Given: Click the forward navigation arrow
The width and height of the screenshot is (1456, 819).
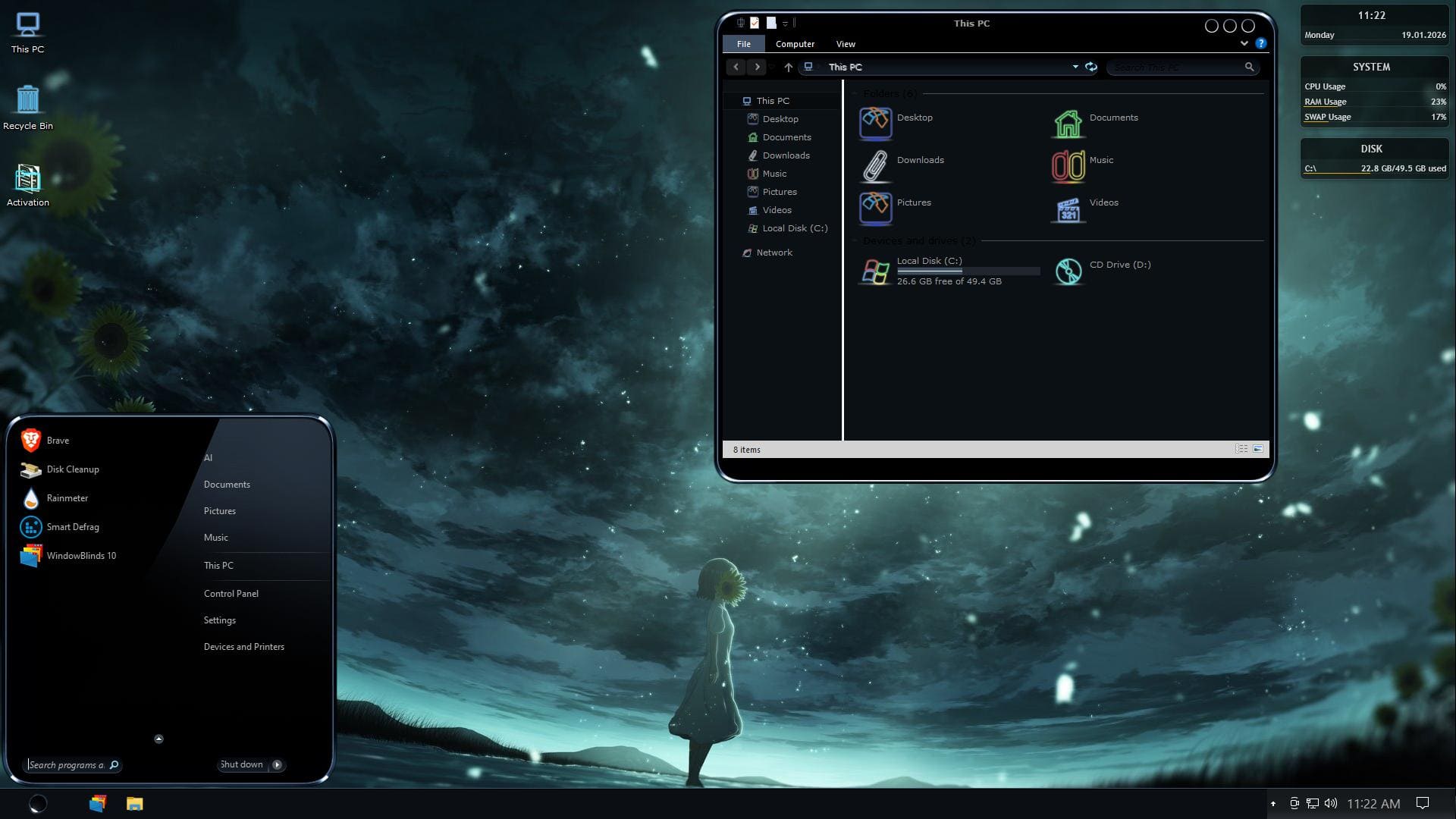Looking at the screenshot, I should click(757, 67).
